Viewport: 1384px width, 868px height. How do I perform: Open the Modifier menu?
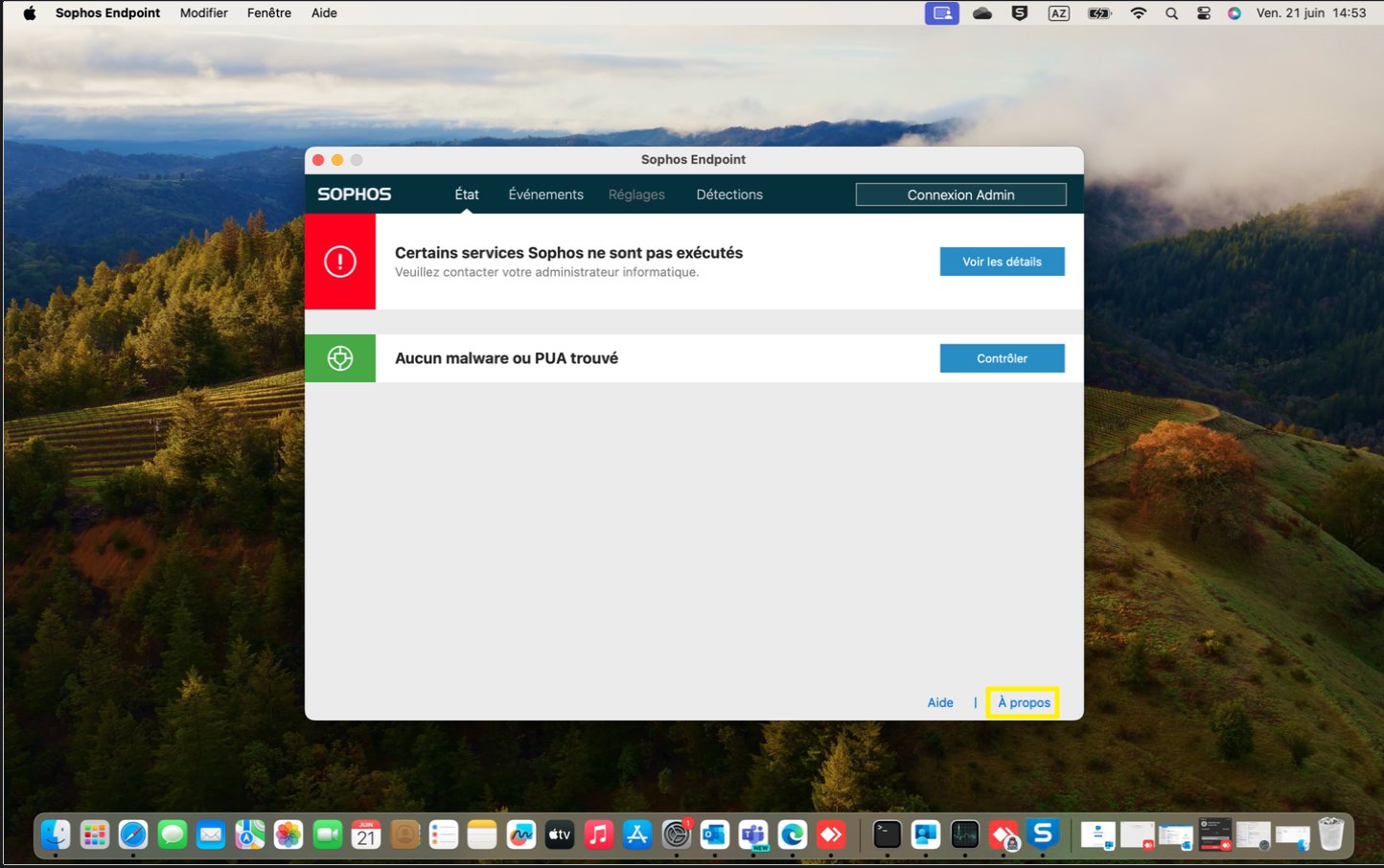[x=204, y=13]
